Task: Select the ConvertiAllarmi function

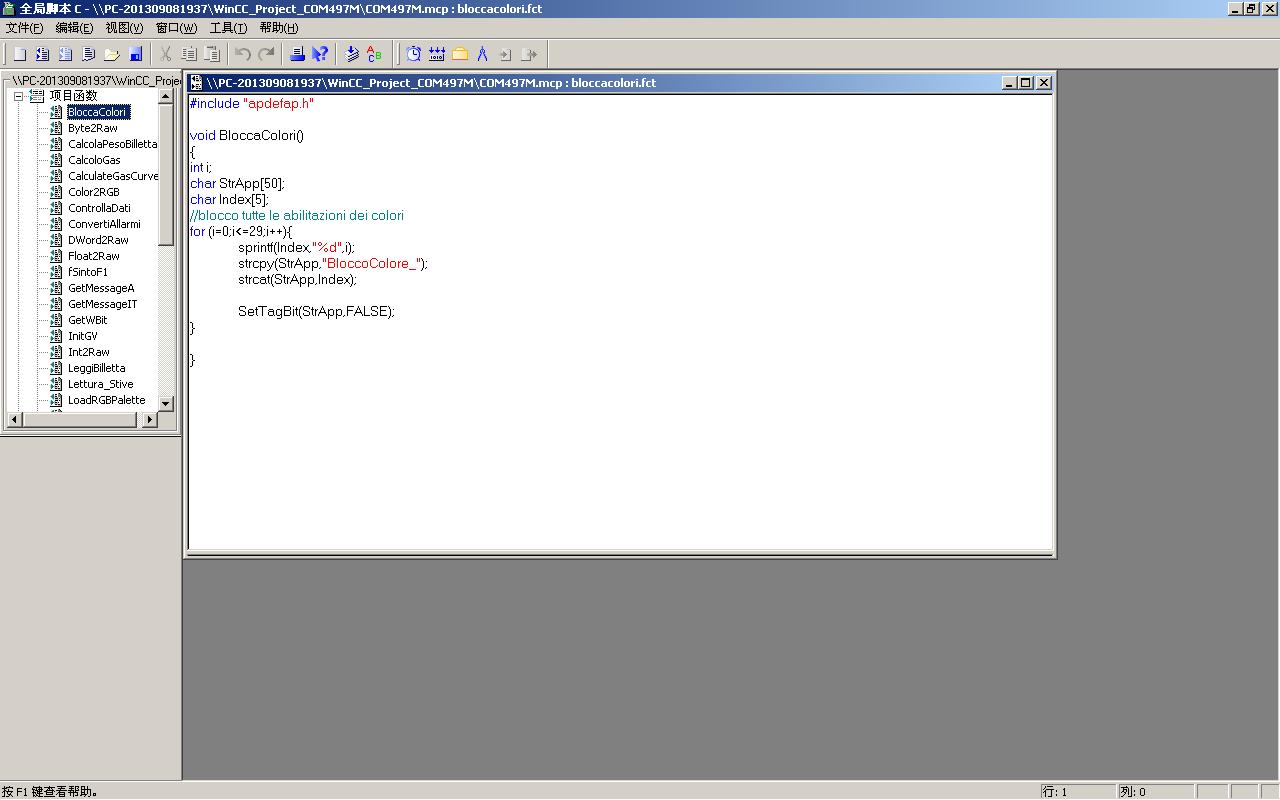Action: click(x=104, y=224)
